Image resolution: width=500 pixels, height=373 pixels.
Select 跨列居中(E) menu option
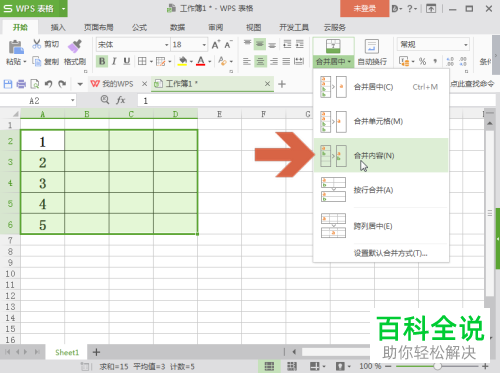click(381, 226)
